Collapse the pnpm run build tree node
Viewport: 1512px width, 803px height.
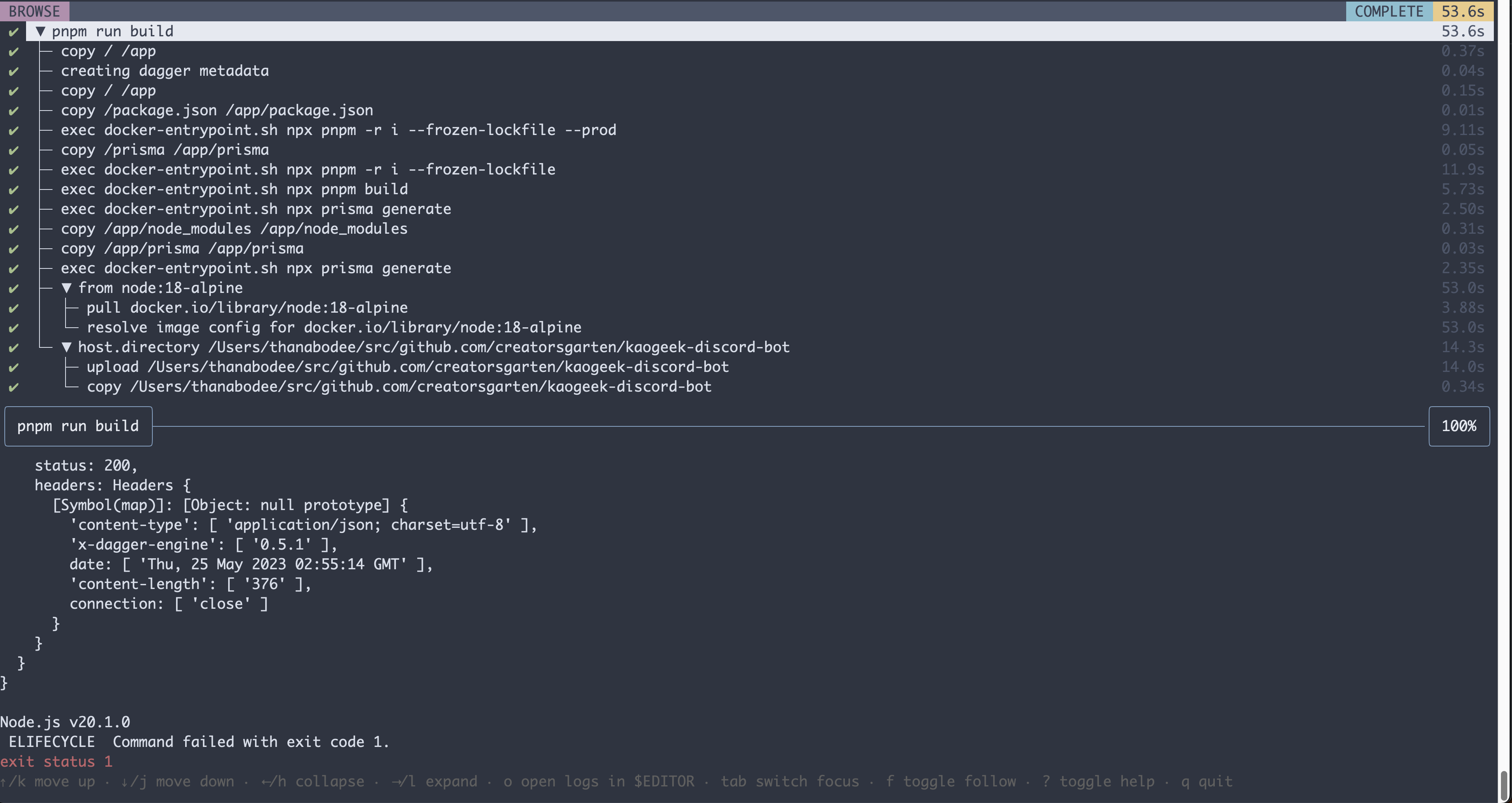pyautogui.click(x=41, y=31)
